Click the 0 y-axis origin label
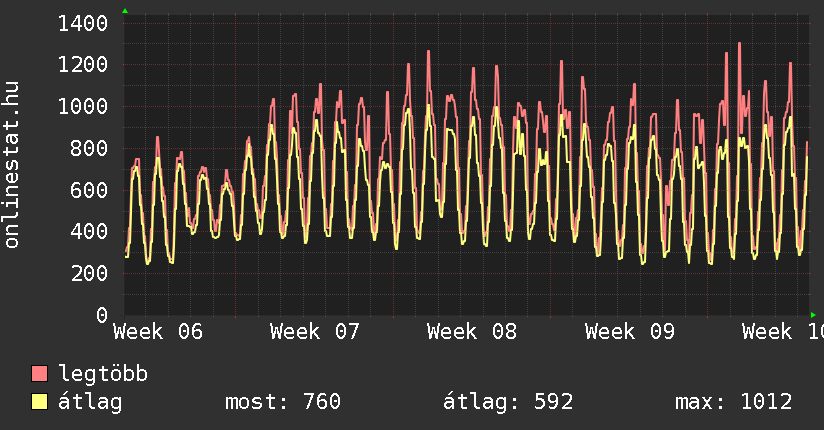This screenshot has width=824, height=430. coord(102,315)
